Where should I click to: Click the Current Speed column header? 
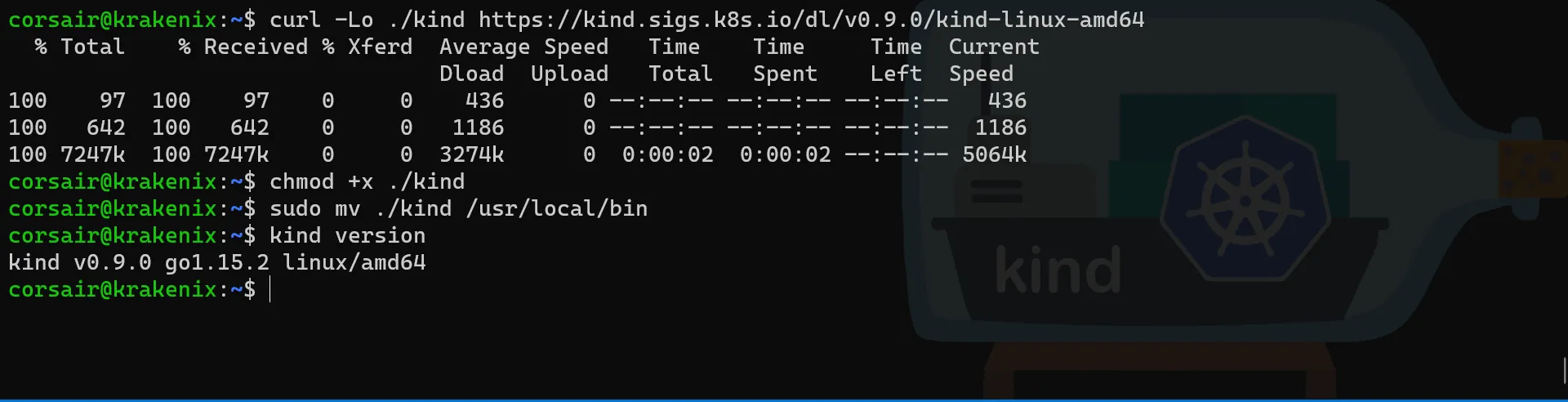(994, 60)
